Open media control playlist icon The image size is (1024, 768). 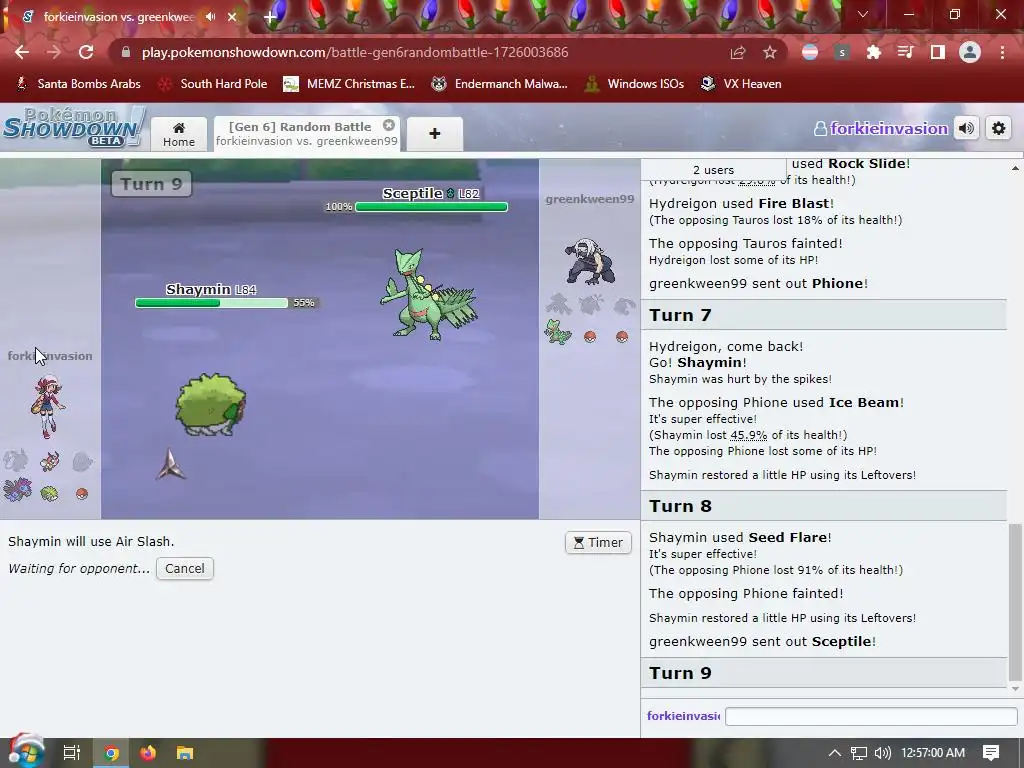[906, 52]
